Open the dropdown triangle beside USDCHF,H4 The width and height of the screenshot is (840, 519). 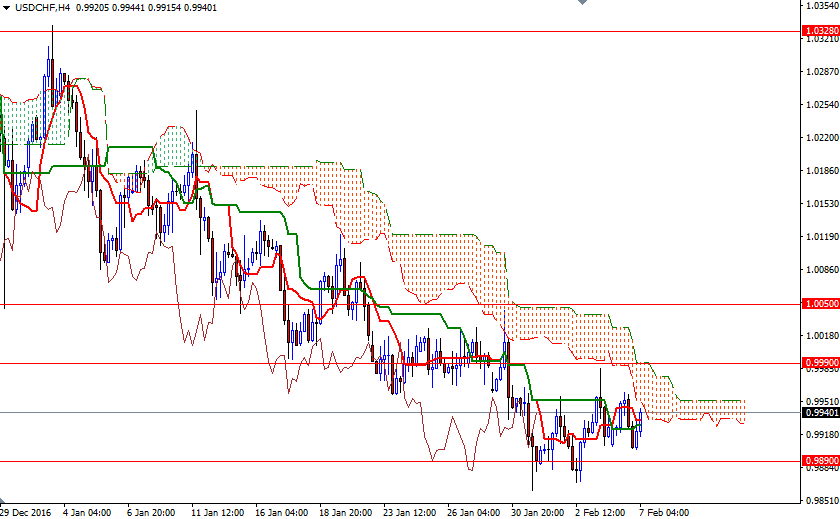[6, 8]
